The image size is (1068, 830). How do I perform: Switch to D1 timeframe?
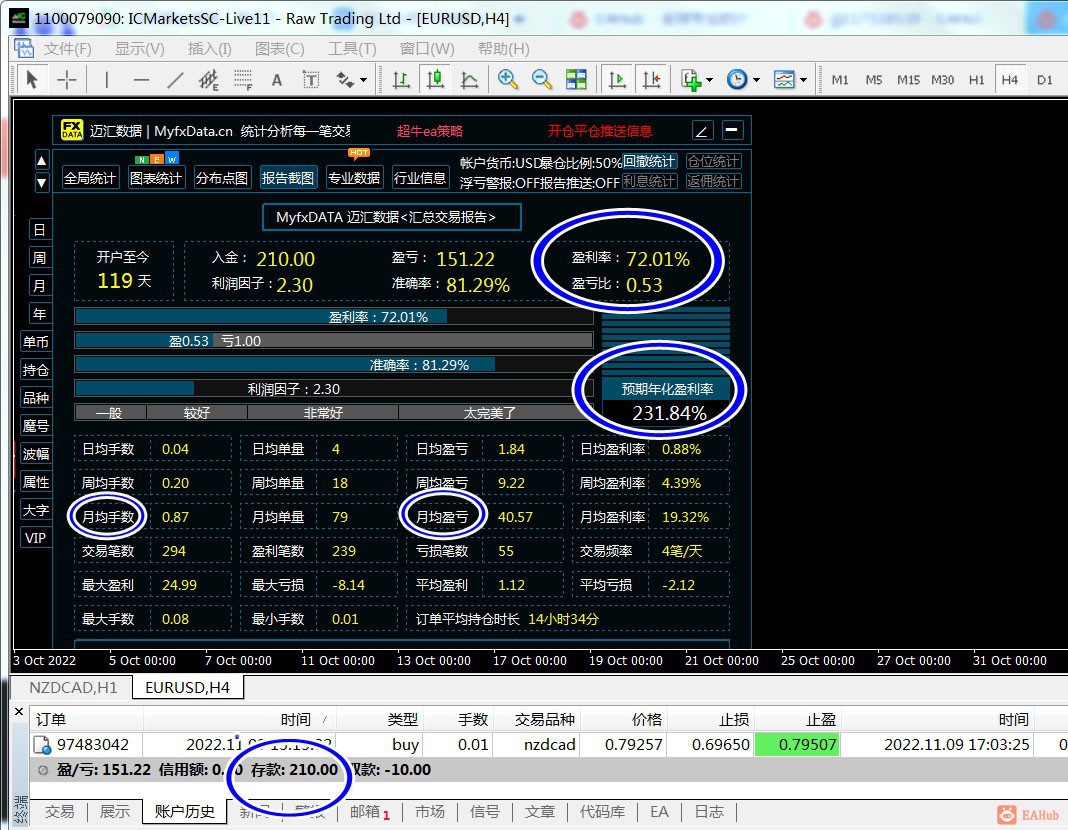1044,80
